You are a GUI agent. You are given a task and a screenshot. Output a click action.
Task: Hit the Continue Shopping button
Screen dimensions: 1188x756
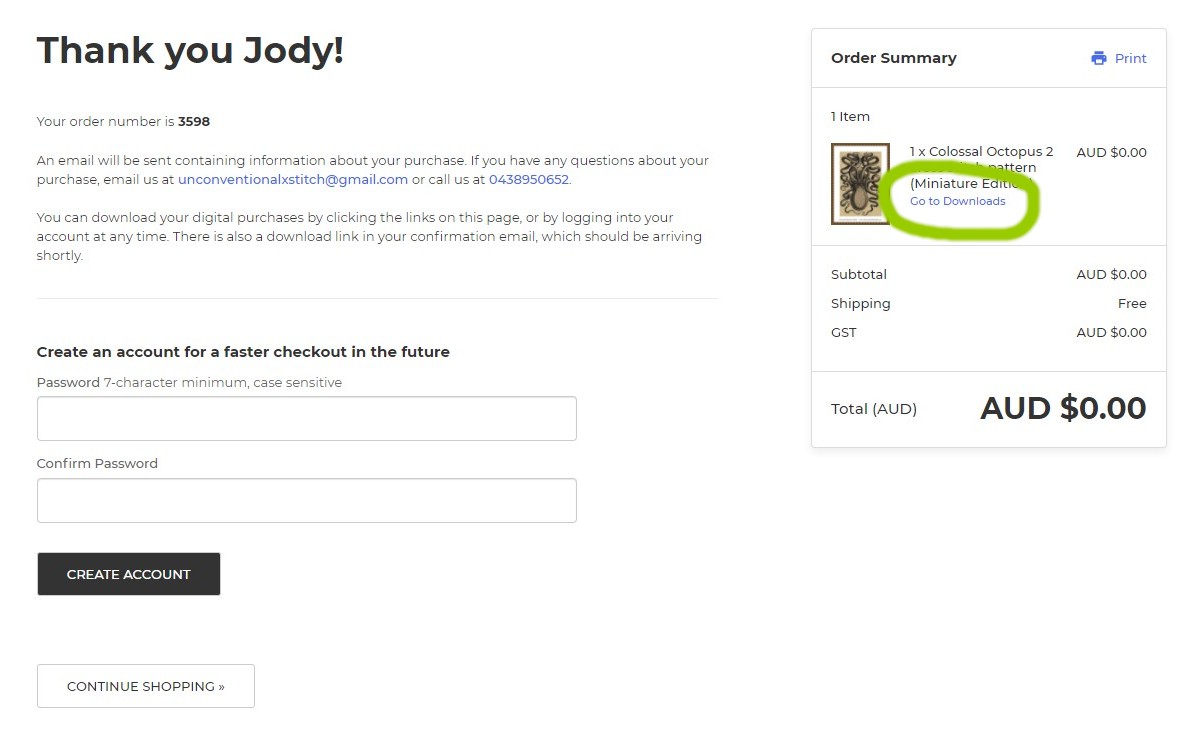coord(146,686)
